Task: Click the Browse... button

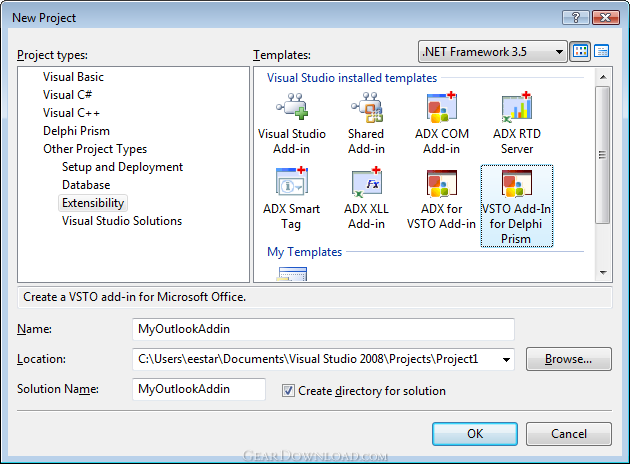Action: [x=569, y=359]
